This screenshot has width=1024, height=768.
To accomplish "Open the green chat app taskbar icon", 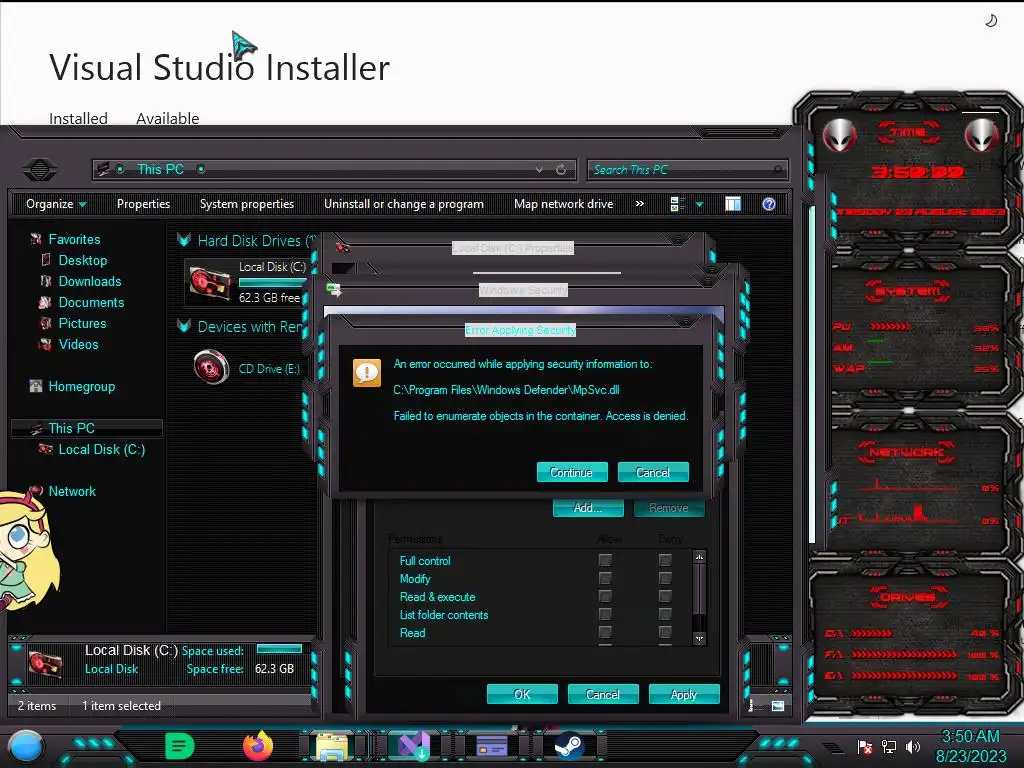I will (179, 746).
